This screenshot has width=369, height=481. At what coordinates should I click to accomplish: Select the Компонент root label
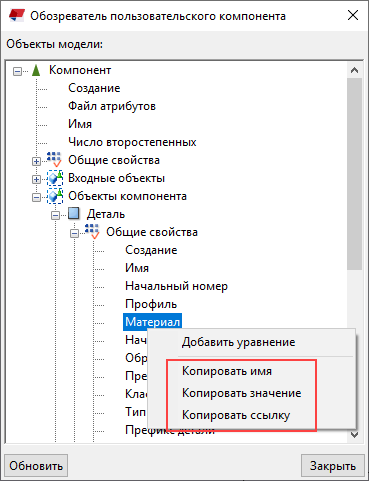pyautogui.click(x=80, y=70)
